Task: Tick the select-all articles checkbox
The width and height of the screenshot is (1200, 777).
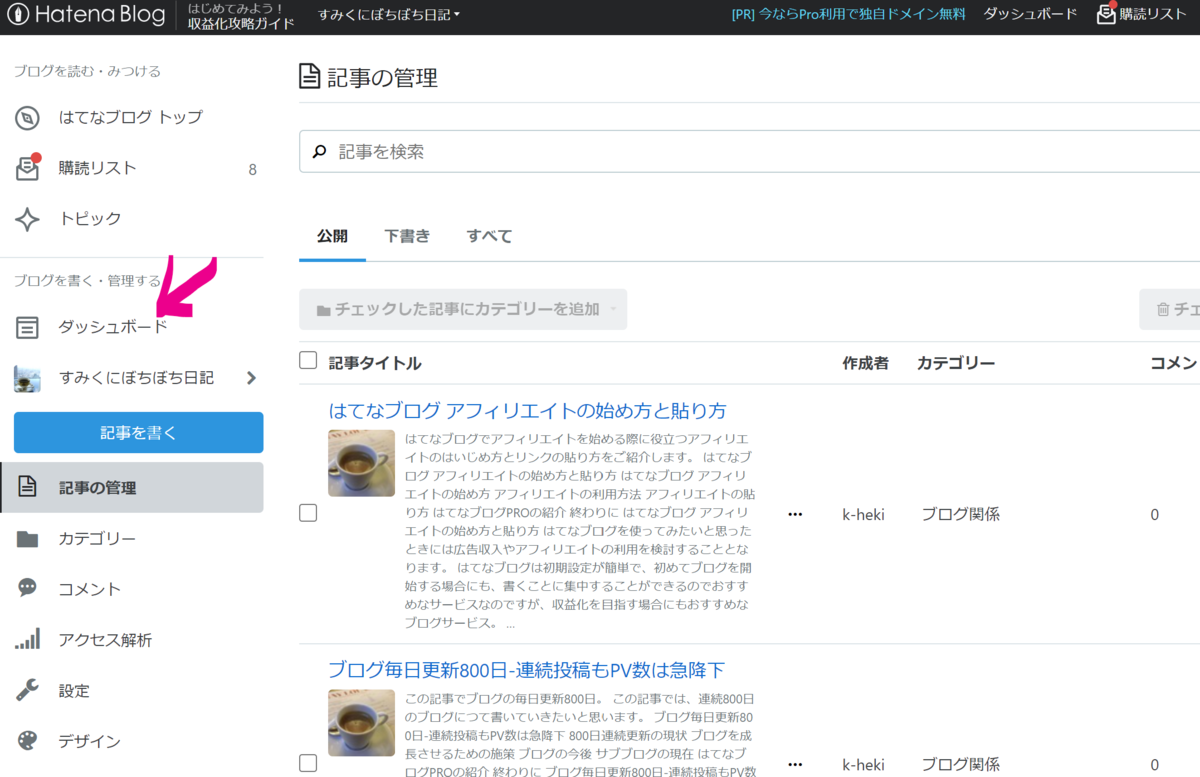Action: 308,361
